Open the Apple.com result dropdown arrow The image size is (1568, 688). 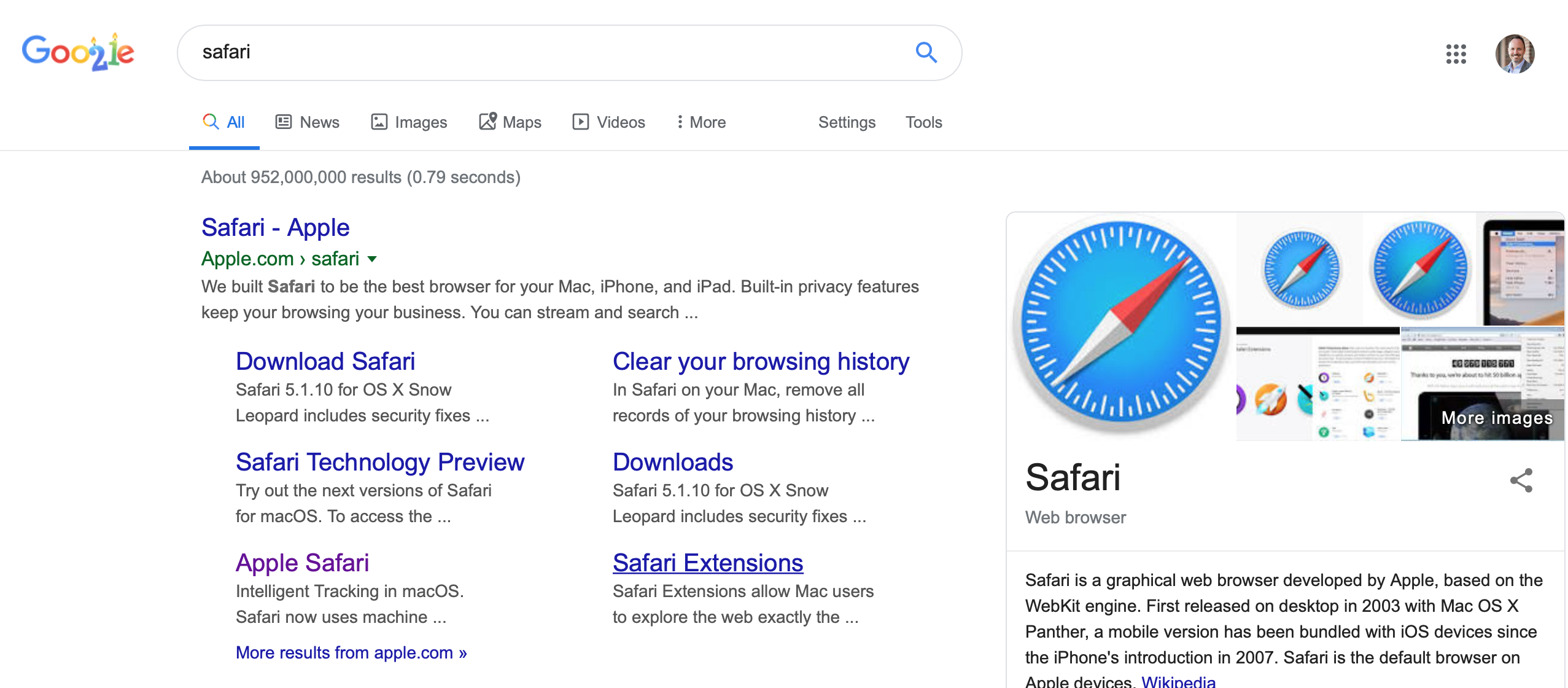tap(372, 259)
